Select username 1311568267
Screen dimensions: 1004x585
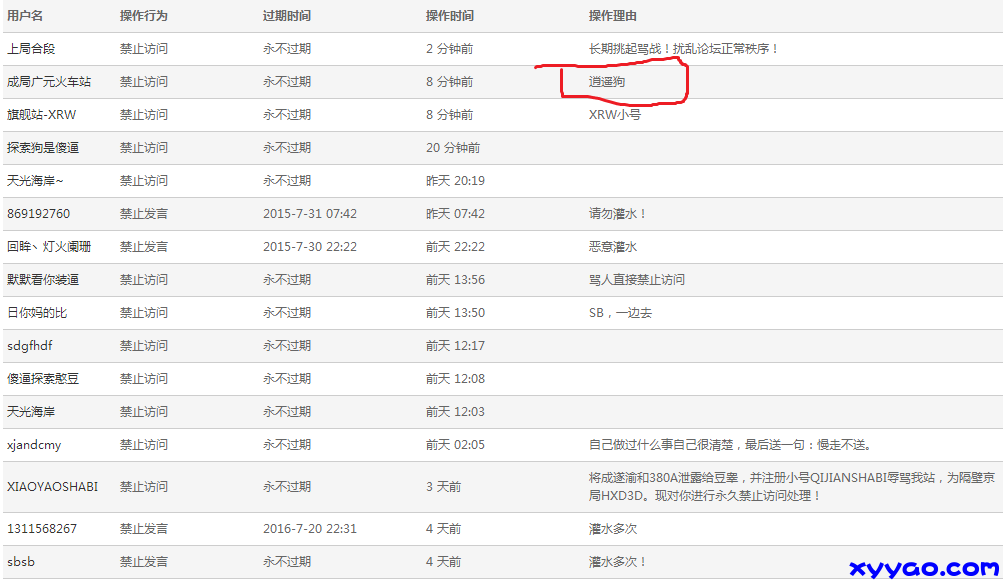(x=42, y=529)
